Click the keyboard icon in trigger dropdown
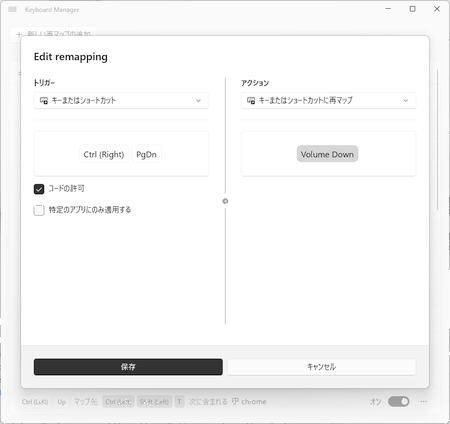 click(44, 100)
